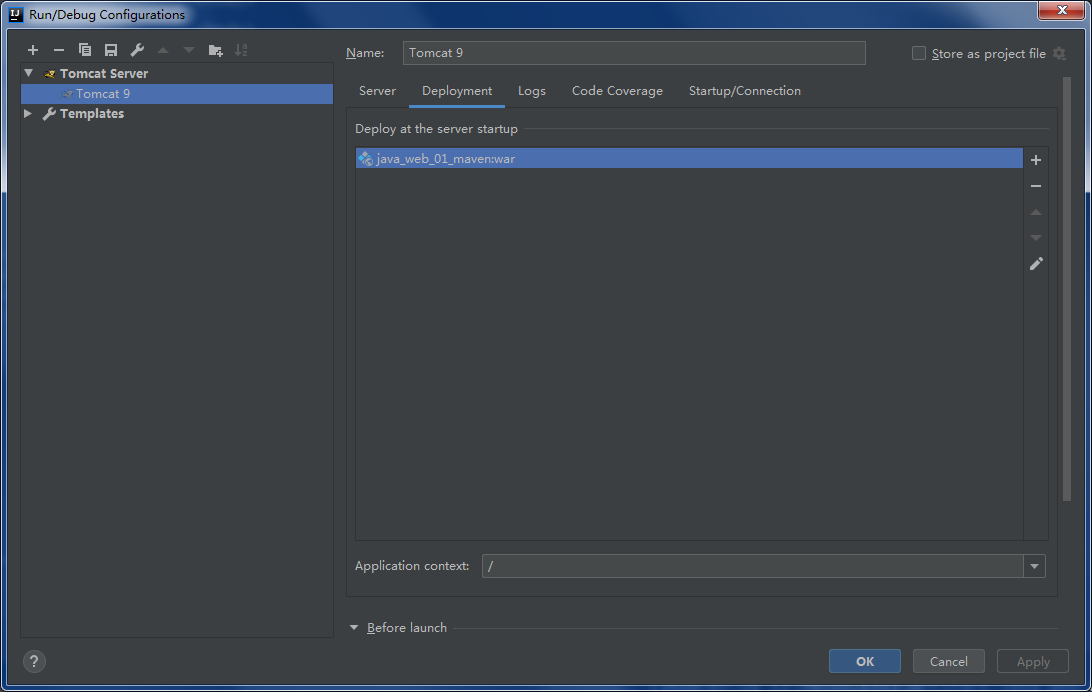Click into the Name text field
1092x692 pixels.
634,53
